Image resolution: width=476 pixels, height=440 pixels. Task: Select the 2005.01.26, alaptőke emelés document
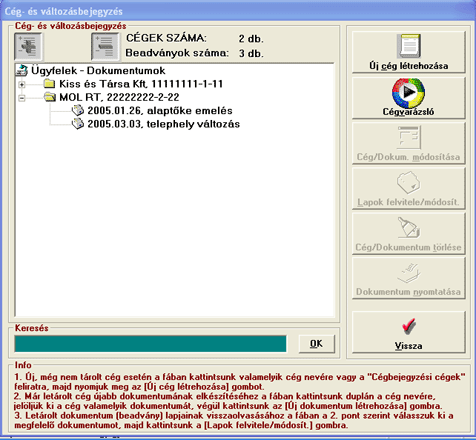[160, 111]
